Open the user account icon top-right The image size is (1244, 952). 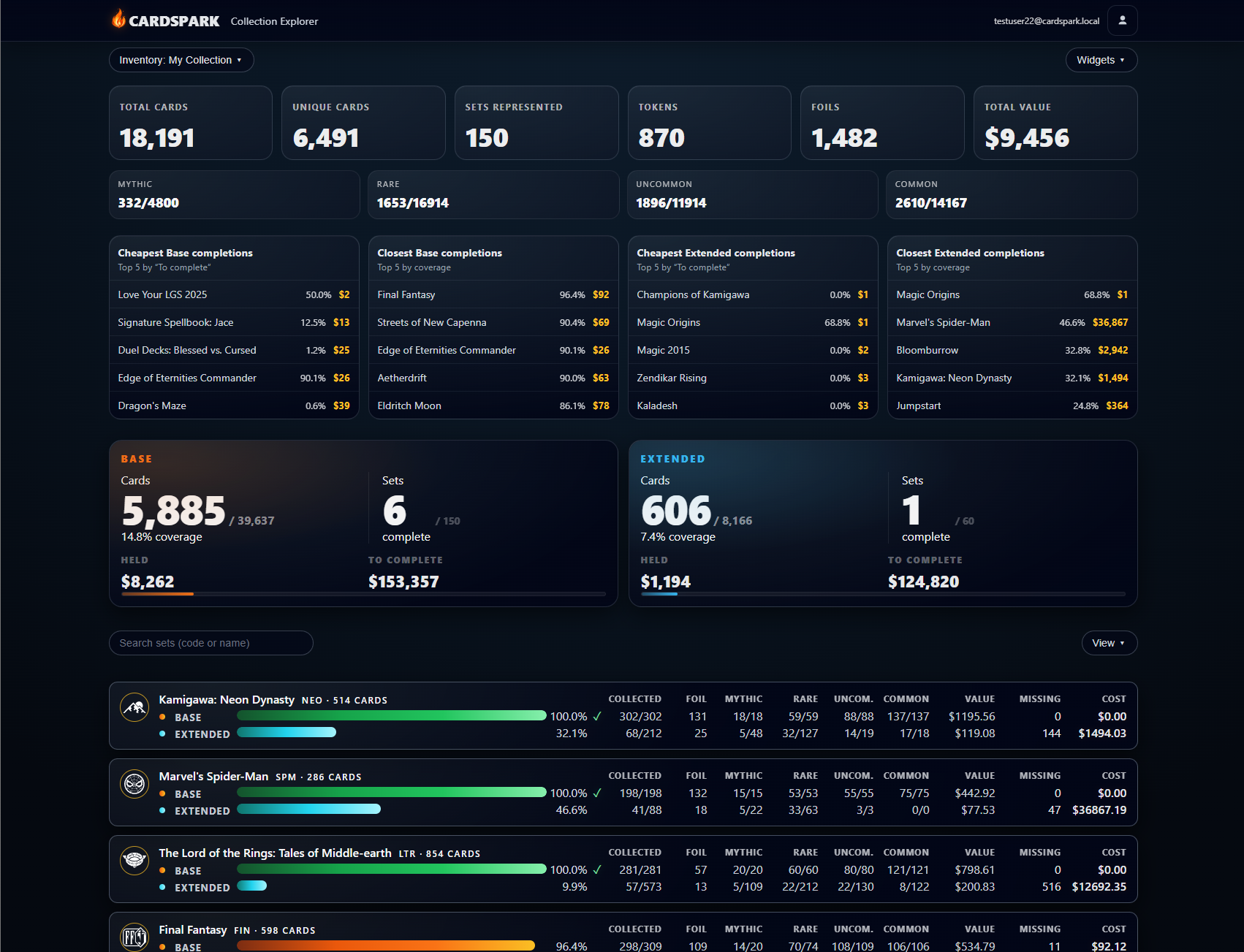tap(1122, 20)
